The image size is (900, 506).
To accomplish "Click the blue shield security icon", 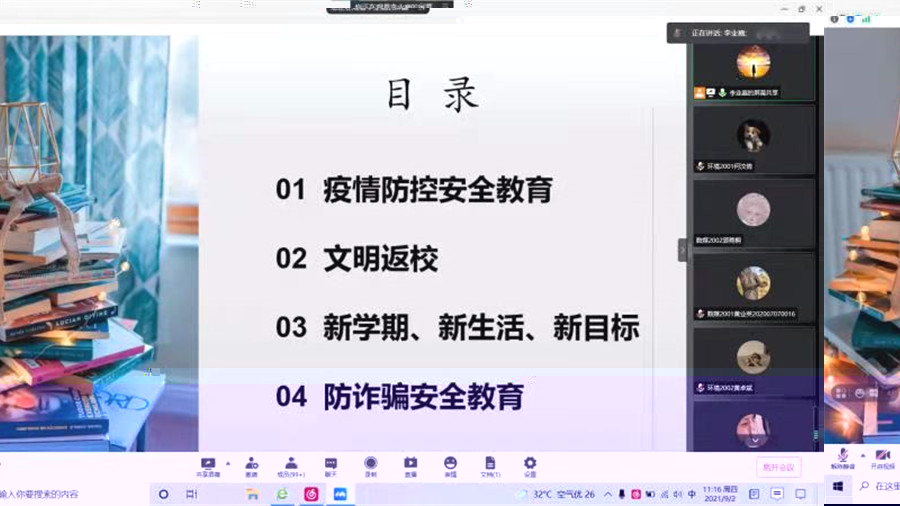I will click(850, 20).
